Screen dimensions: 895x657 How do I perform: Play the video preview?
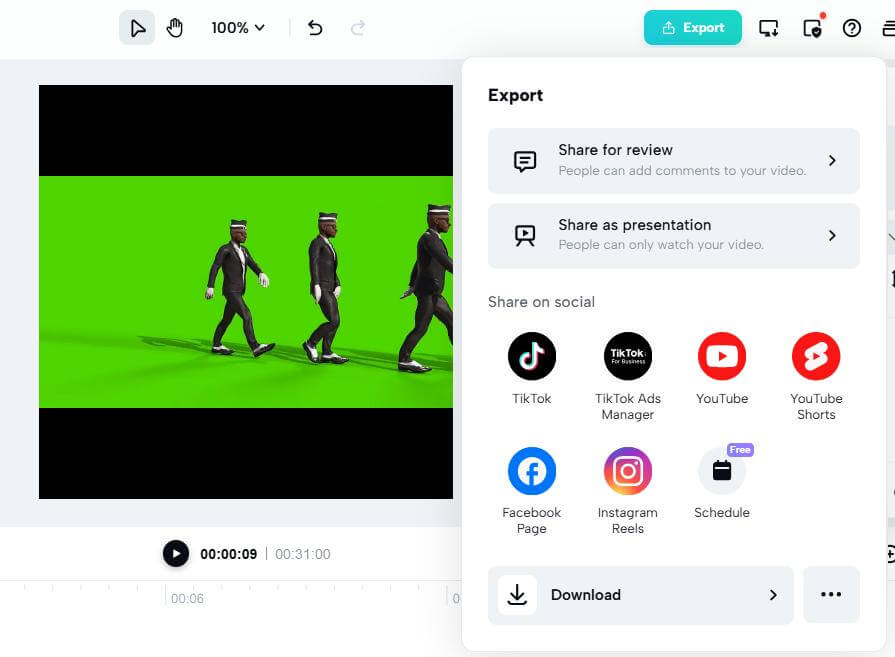(x=176, y=554)
